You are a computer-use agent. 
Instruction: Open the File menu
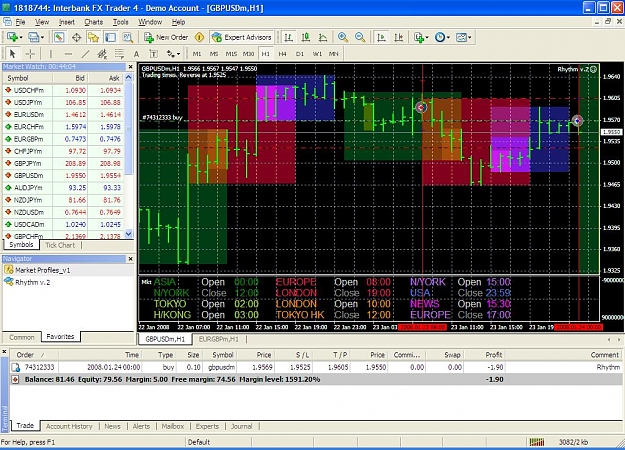[x=20, y=22]
